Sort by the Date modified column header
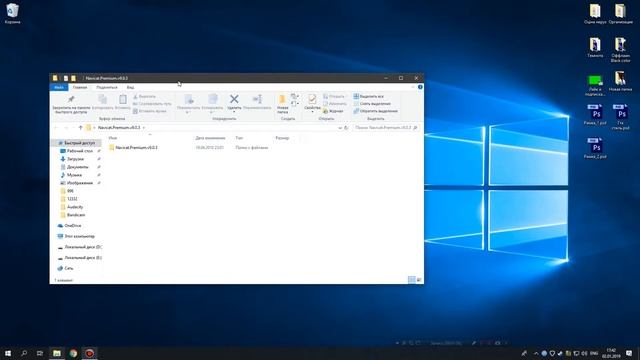The image size is (640, 360). tap(210, 138)
